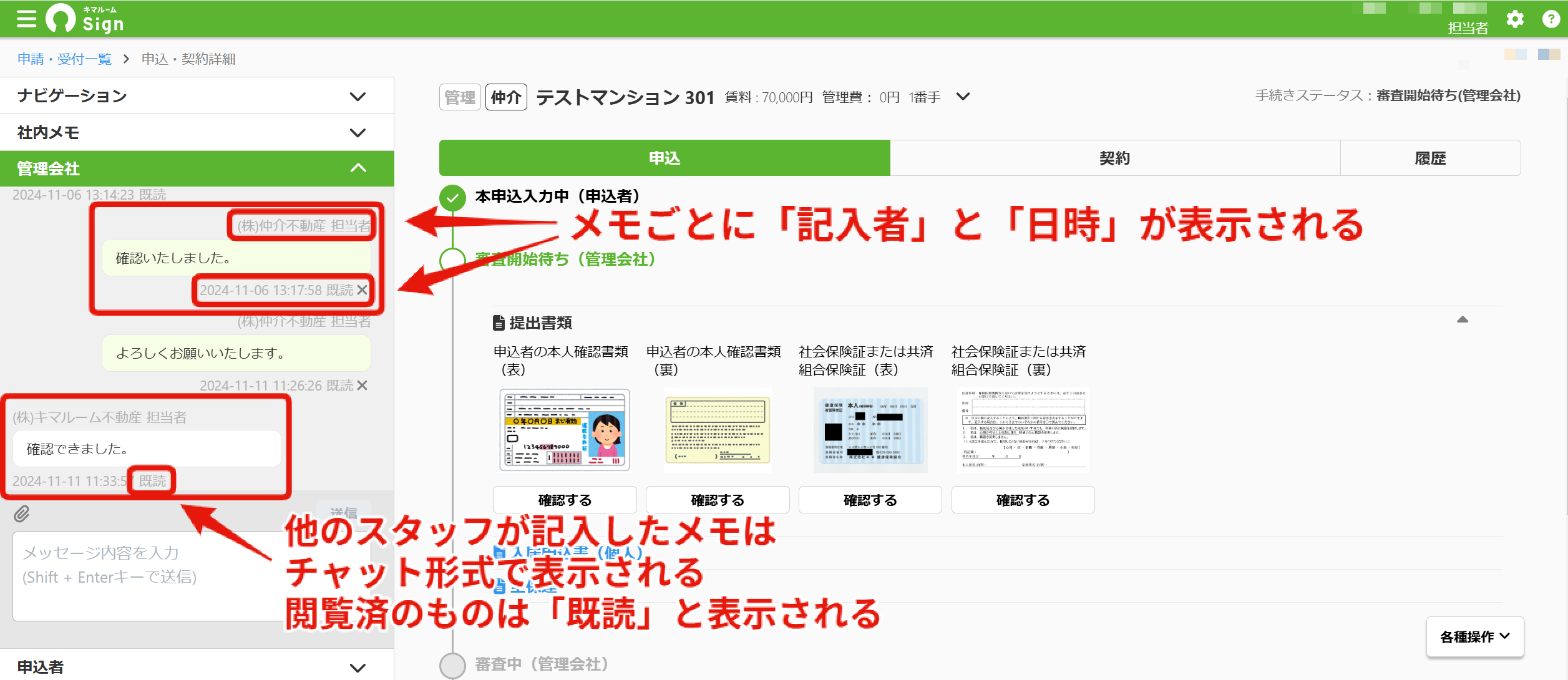The width and height of the screenshot is (1568, 680).
Task: Open the hamburger menu
Action: 26,19
